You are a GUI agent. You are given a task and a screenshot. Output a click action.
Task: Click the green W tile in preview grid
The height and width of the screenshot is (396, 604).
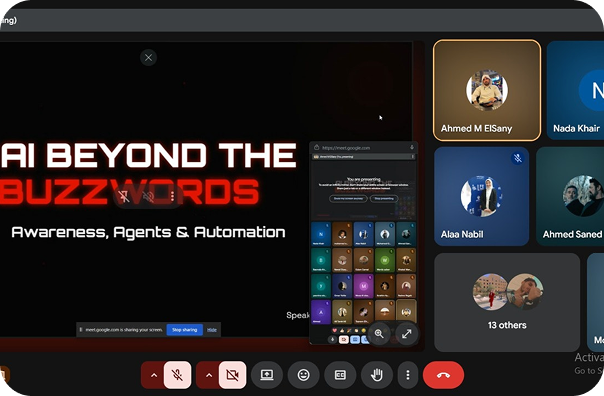pyautogui.click(x=384, y=260)
